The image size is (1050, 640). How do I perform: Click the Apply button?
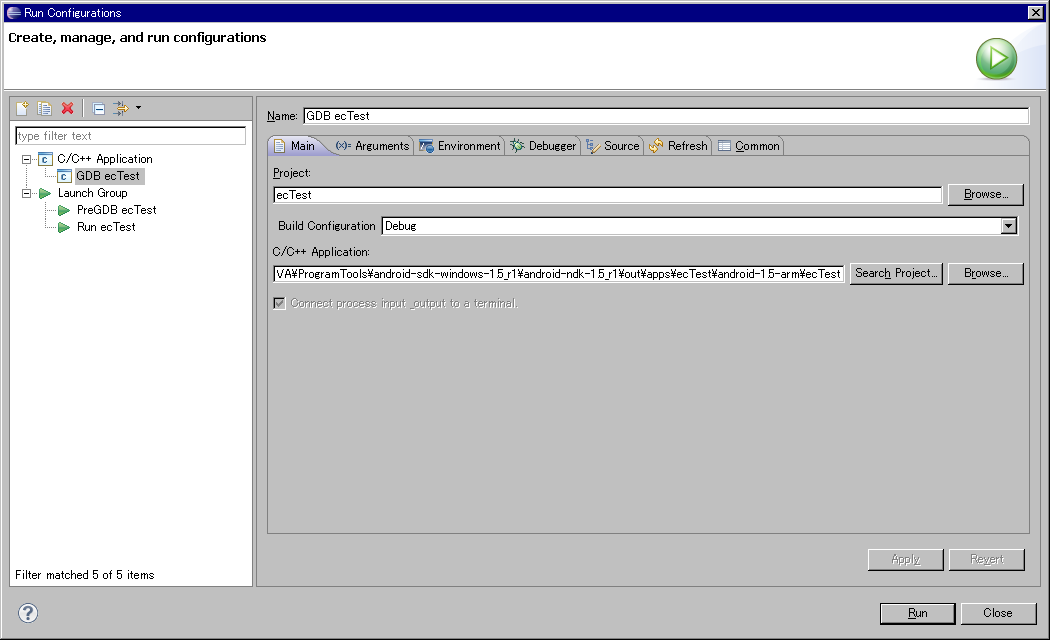905,560
